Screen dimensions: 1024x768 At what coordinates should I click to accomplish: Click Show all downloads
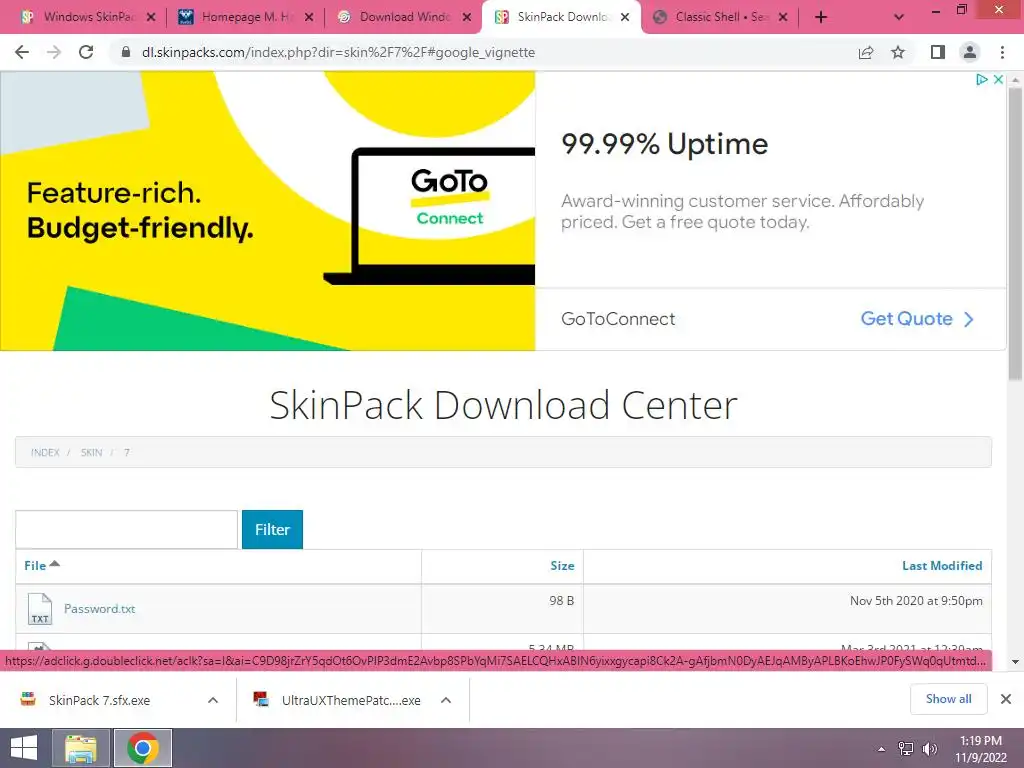click(x=948, y=699)
